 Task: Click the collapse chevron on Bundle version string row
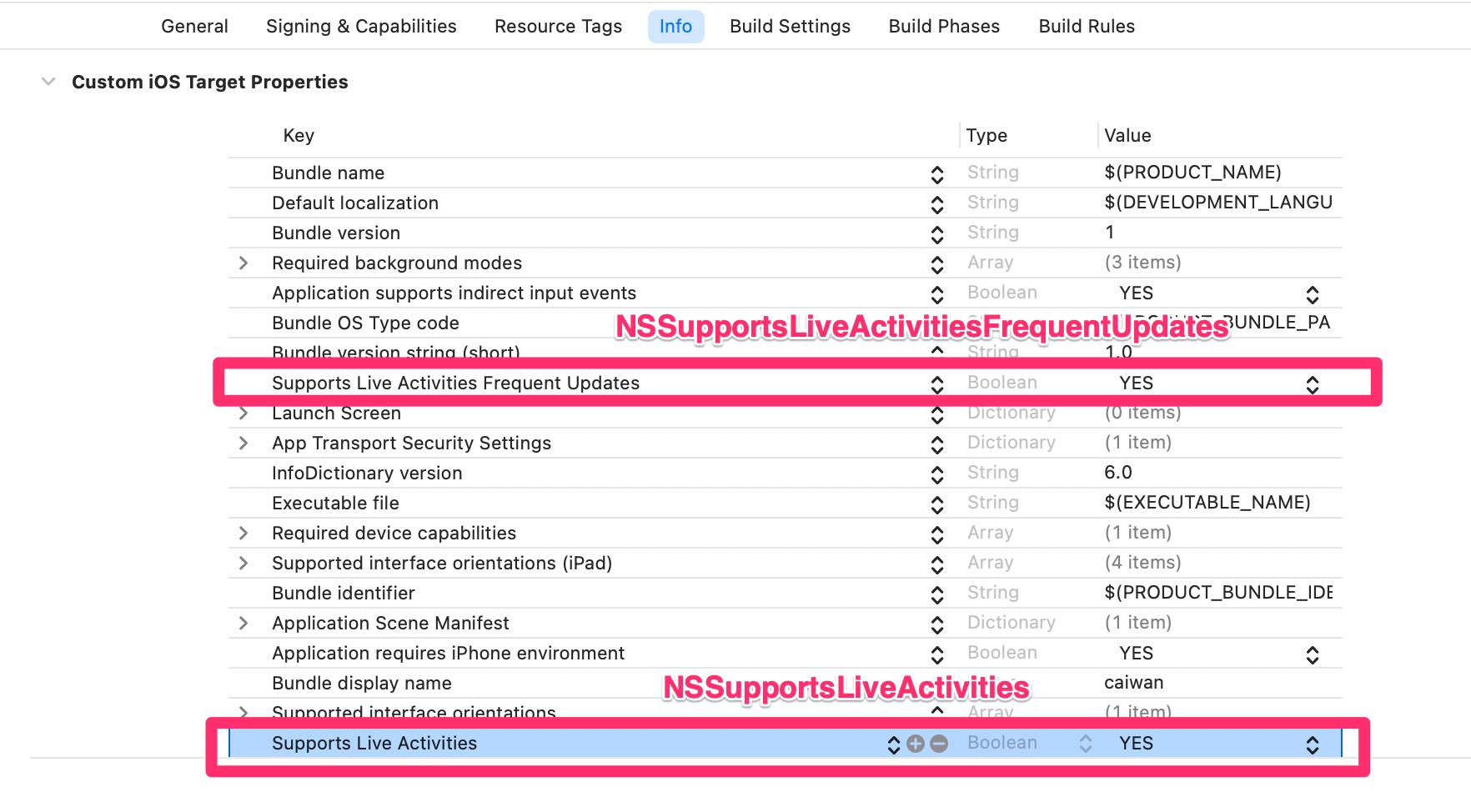(x=938, y=352)
